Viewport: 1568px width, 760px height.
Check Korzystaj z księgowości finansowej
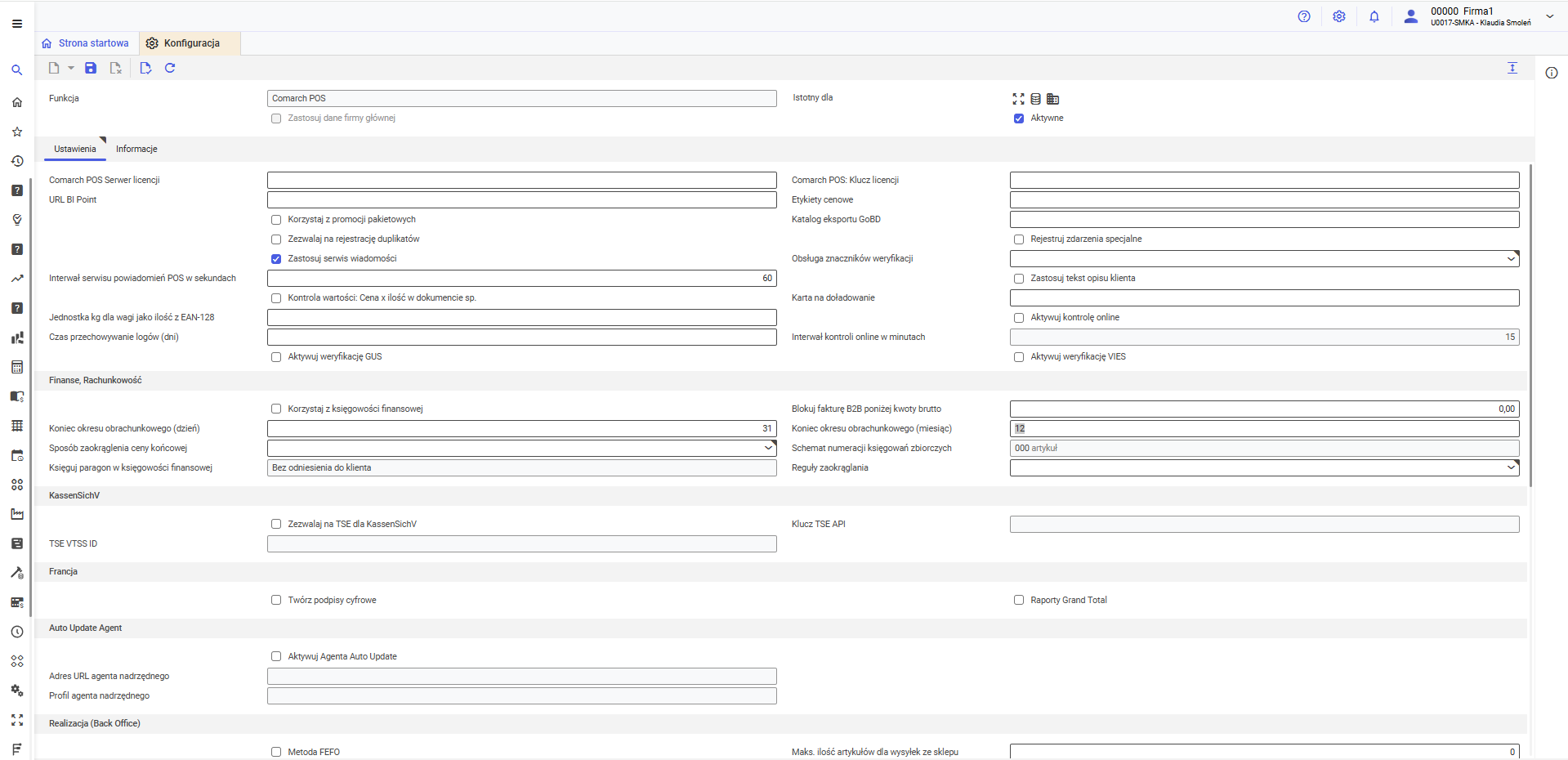coord(276,409)
